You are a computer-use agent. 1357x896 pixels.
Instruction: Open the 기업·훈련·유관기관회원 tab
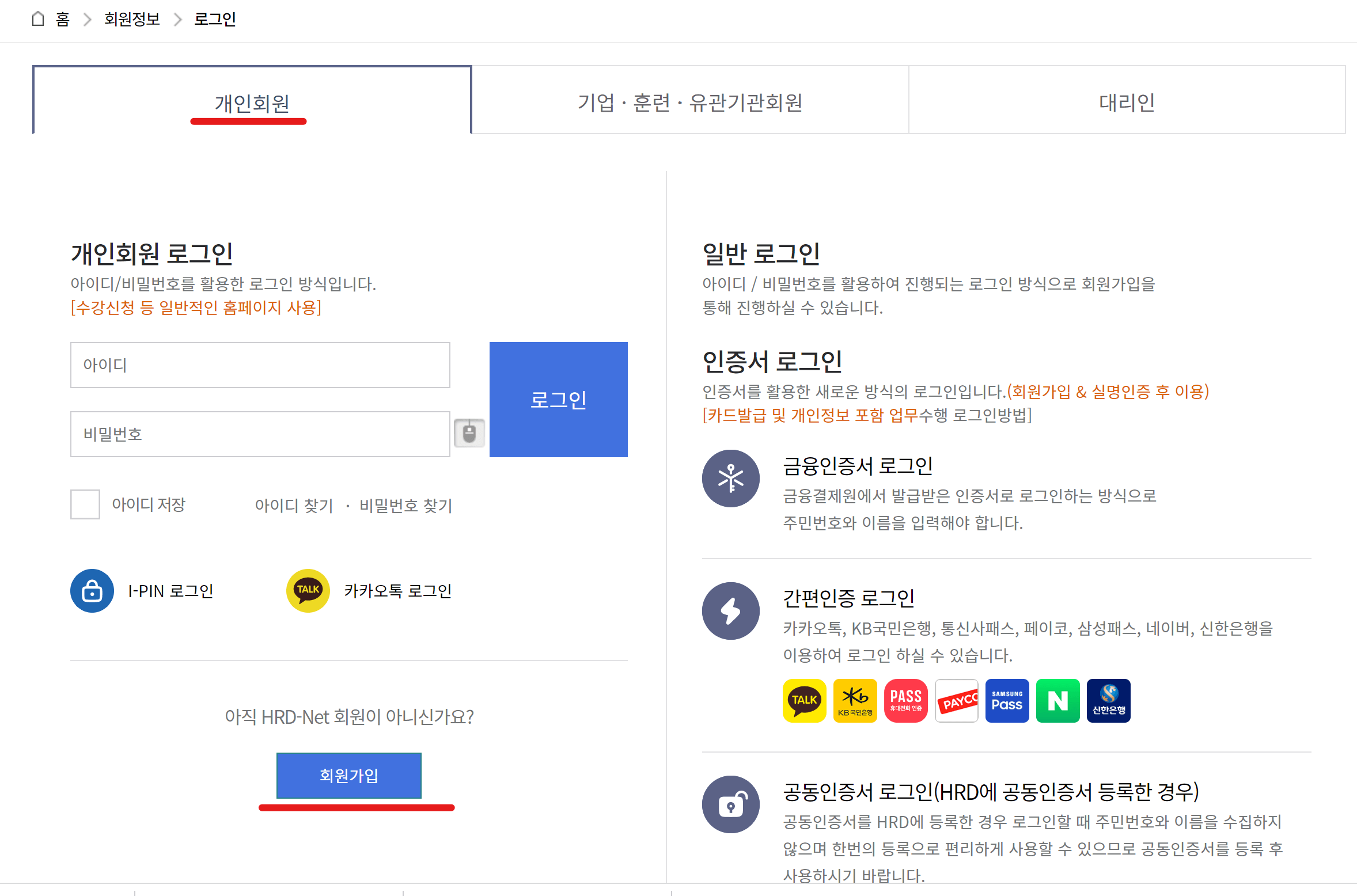pos(689,101)
